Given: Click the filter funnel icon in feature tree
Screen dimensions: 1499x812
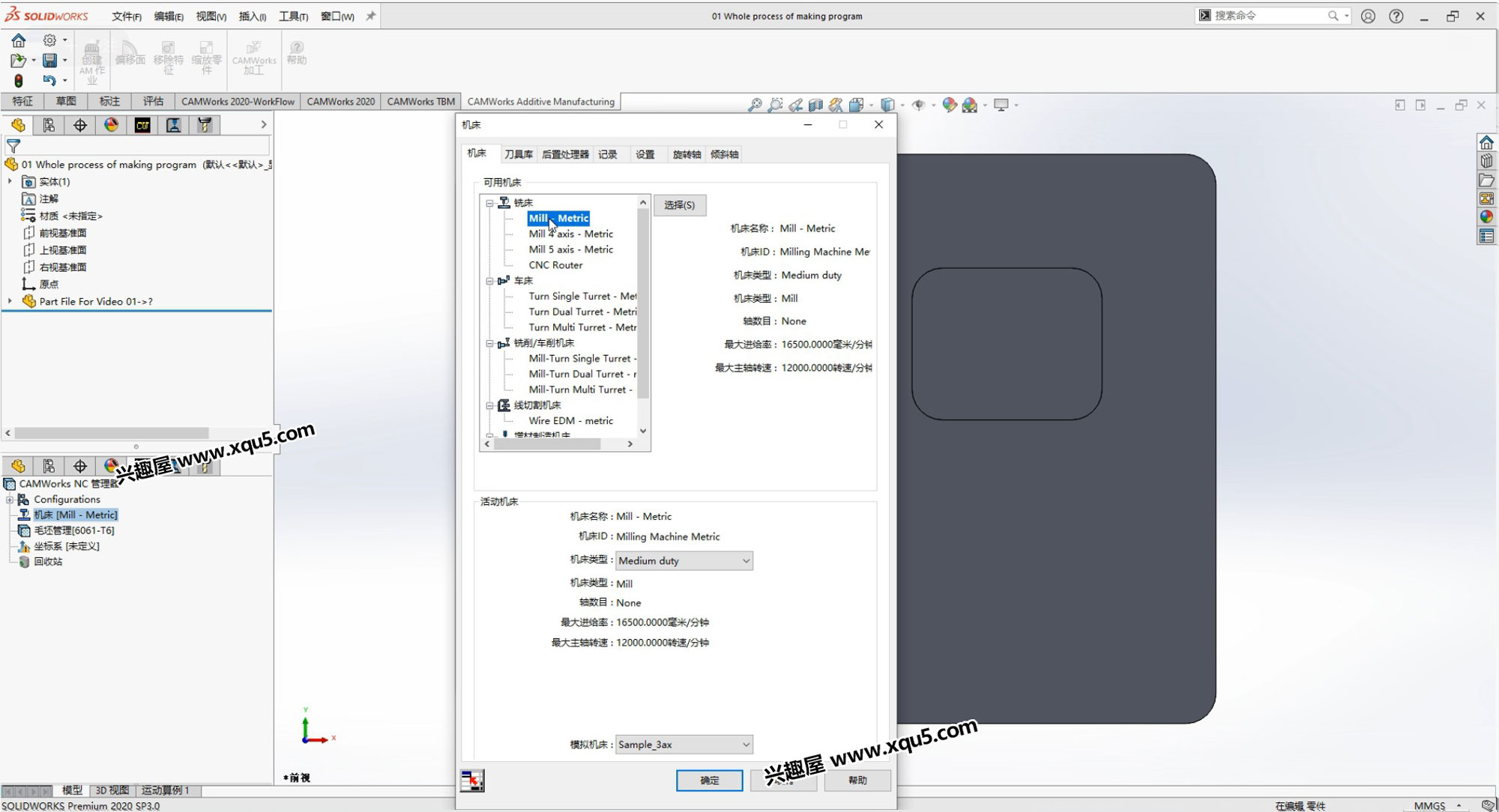Looking at the screenshot, I should tap(13, 146).
